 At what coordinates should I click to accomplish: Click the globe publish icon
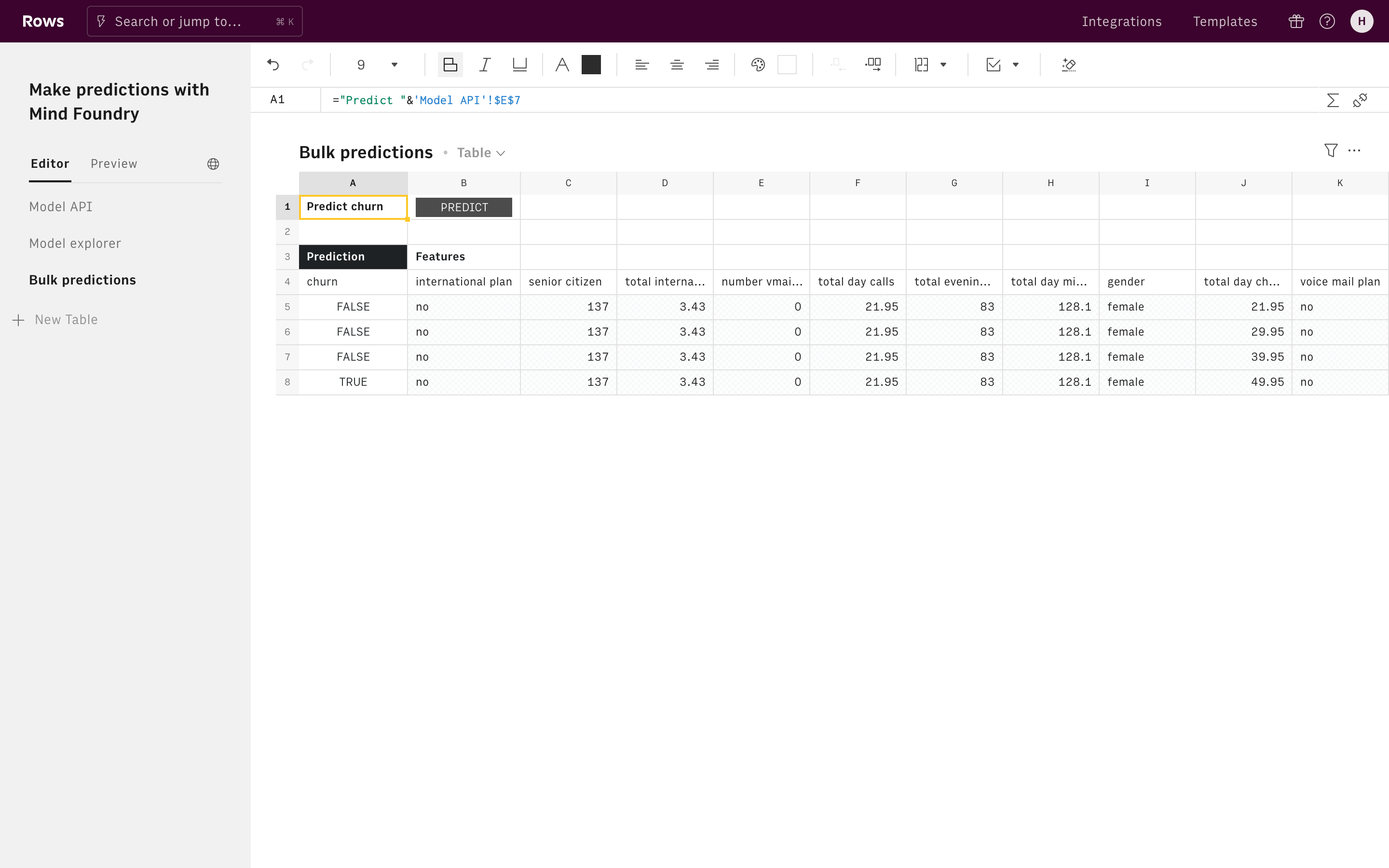tap(213, 164)
